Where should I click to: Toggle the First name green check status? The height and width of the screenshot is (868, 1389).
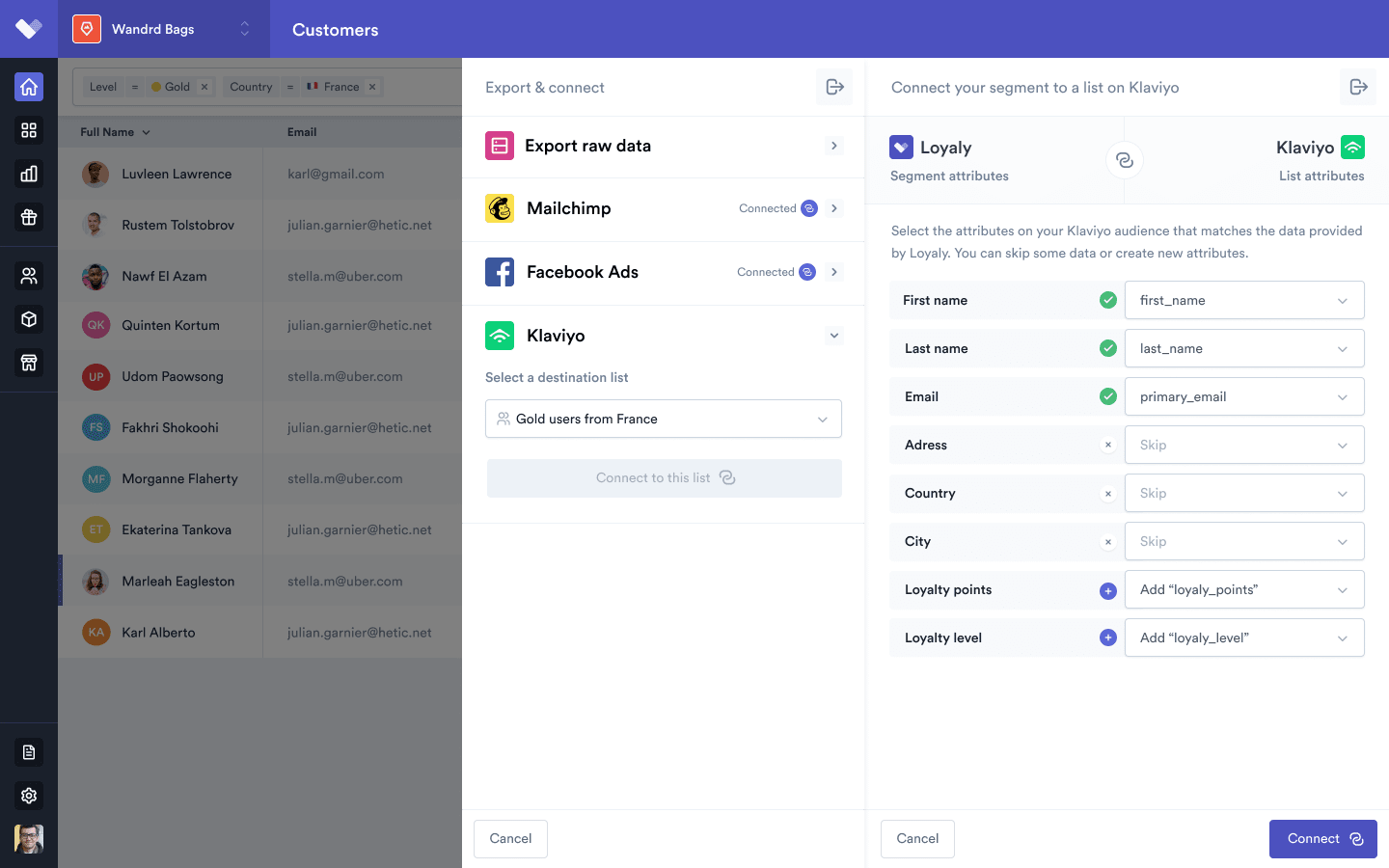coord(1108,300)
